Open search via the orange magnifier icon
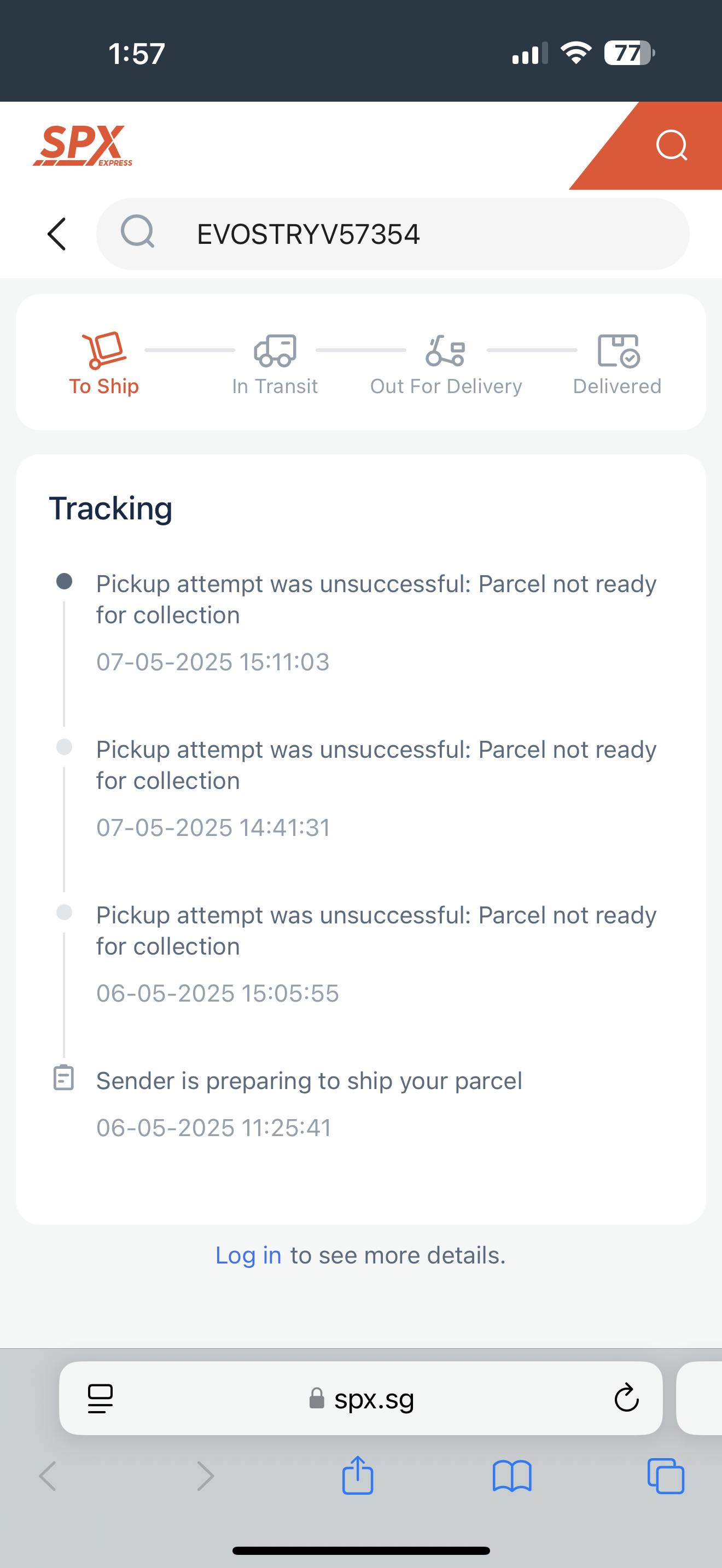 pos(672,145)
